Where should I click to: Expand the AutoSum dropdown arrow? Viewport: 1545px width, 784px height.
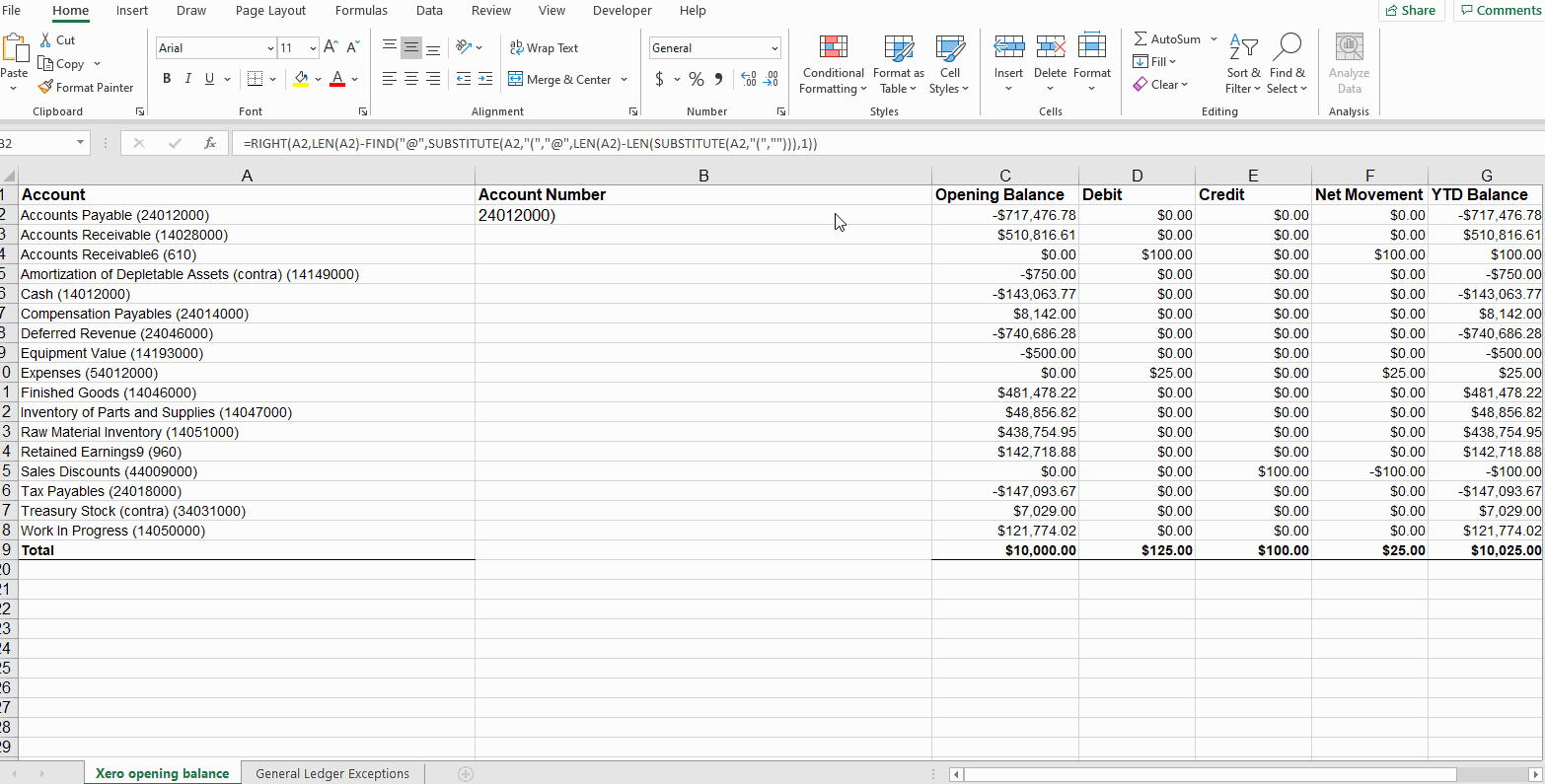[x=1214, y=38]
